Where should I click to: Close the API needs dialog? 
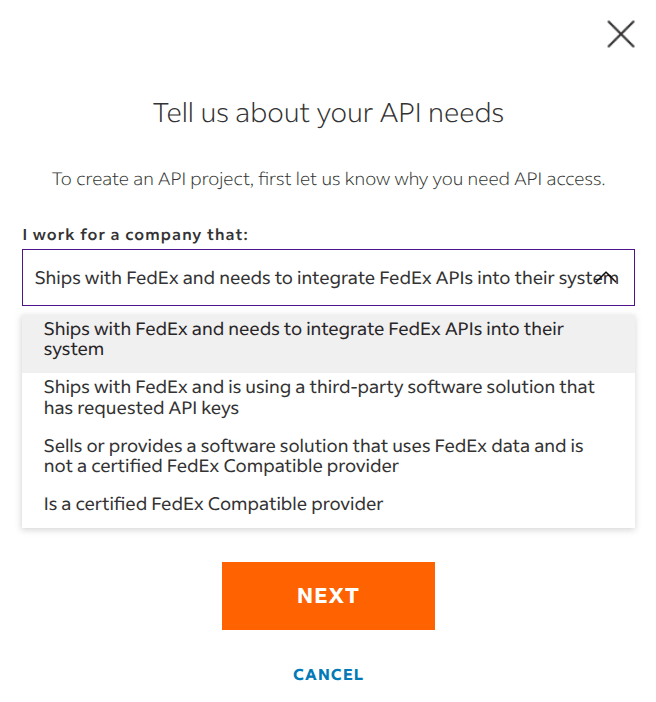(x=621, y=35)
